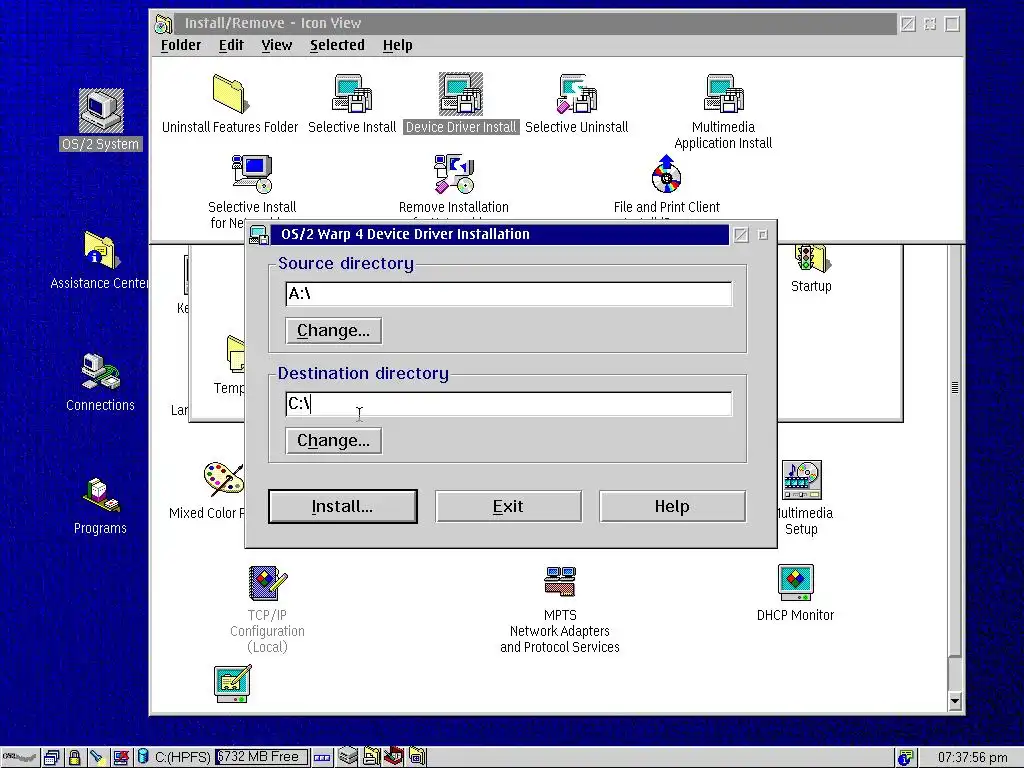
Task: Open the DHCP Monitor icon
Action: coord(795,583)
